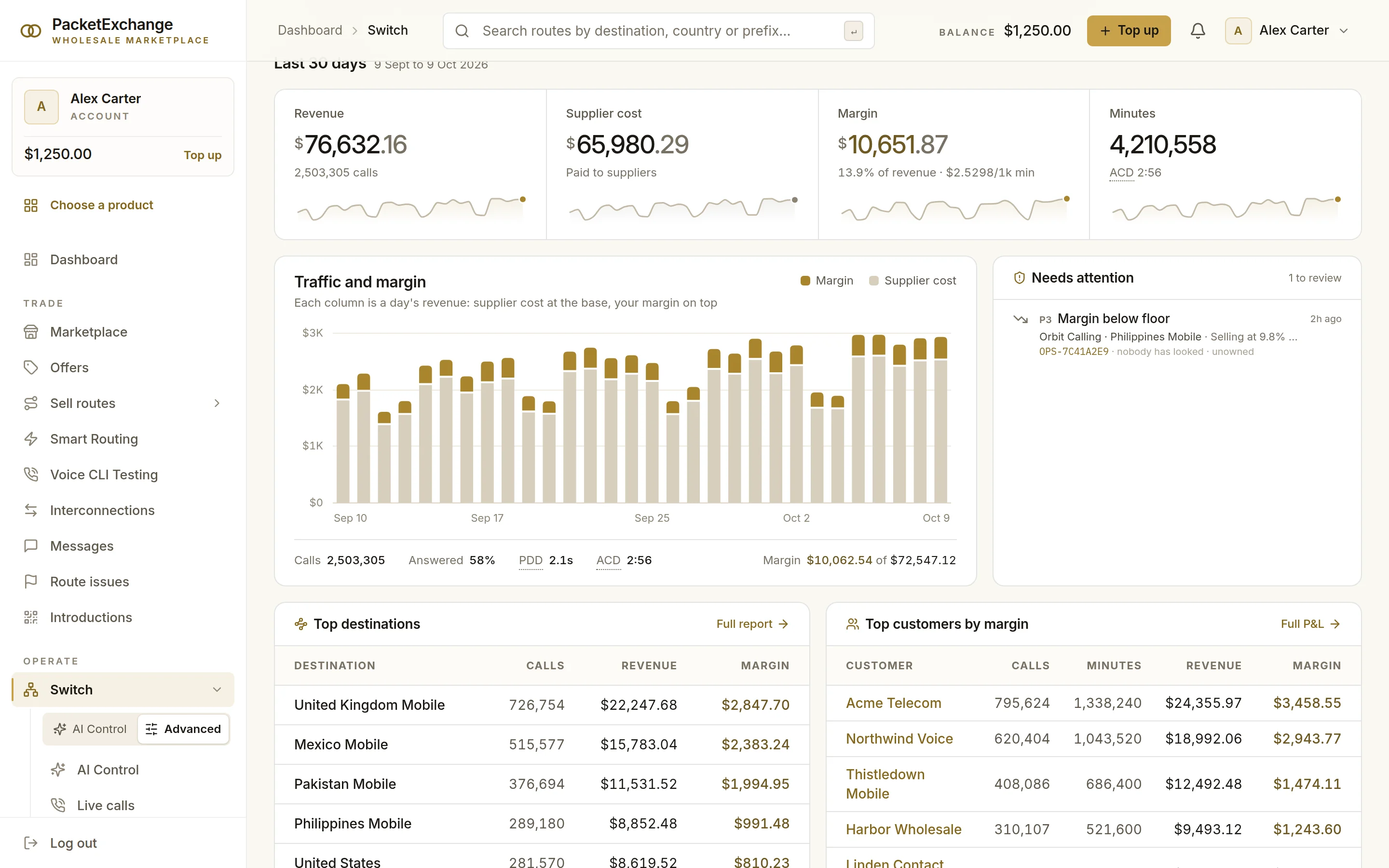Click the OPS-7C41A2E9 ticket ID
Viewport: 1389px width, 868px height.
tap(1073, 352)
